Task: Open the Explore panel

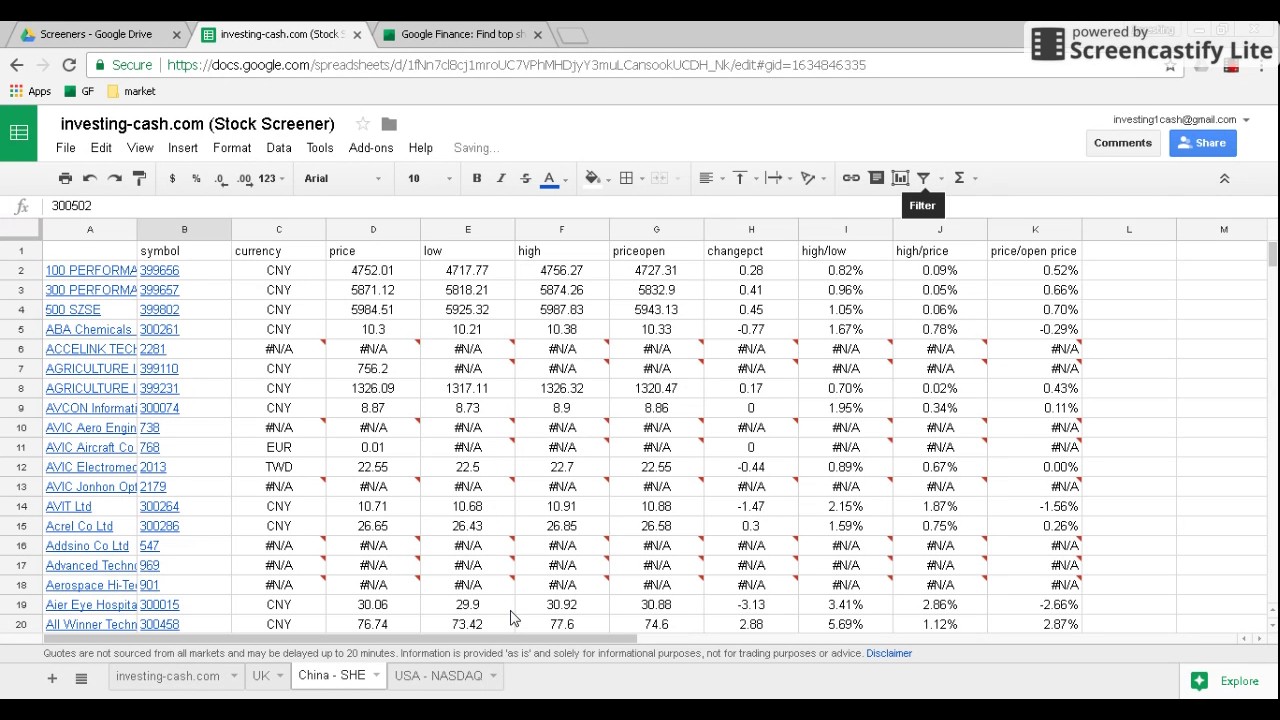Action: [x=1226, y=681]
